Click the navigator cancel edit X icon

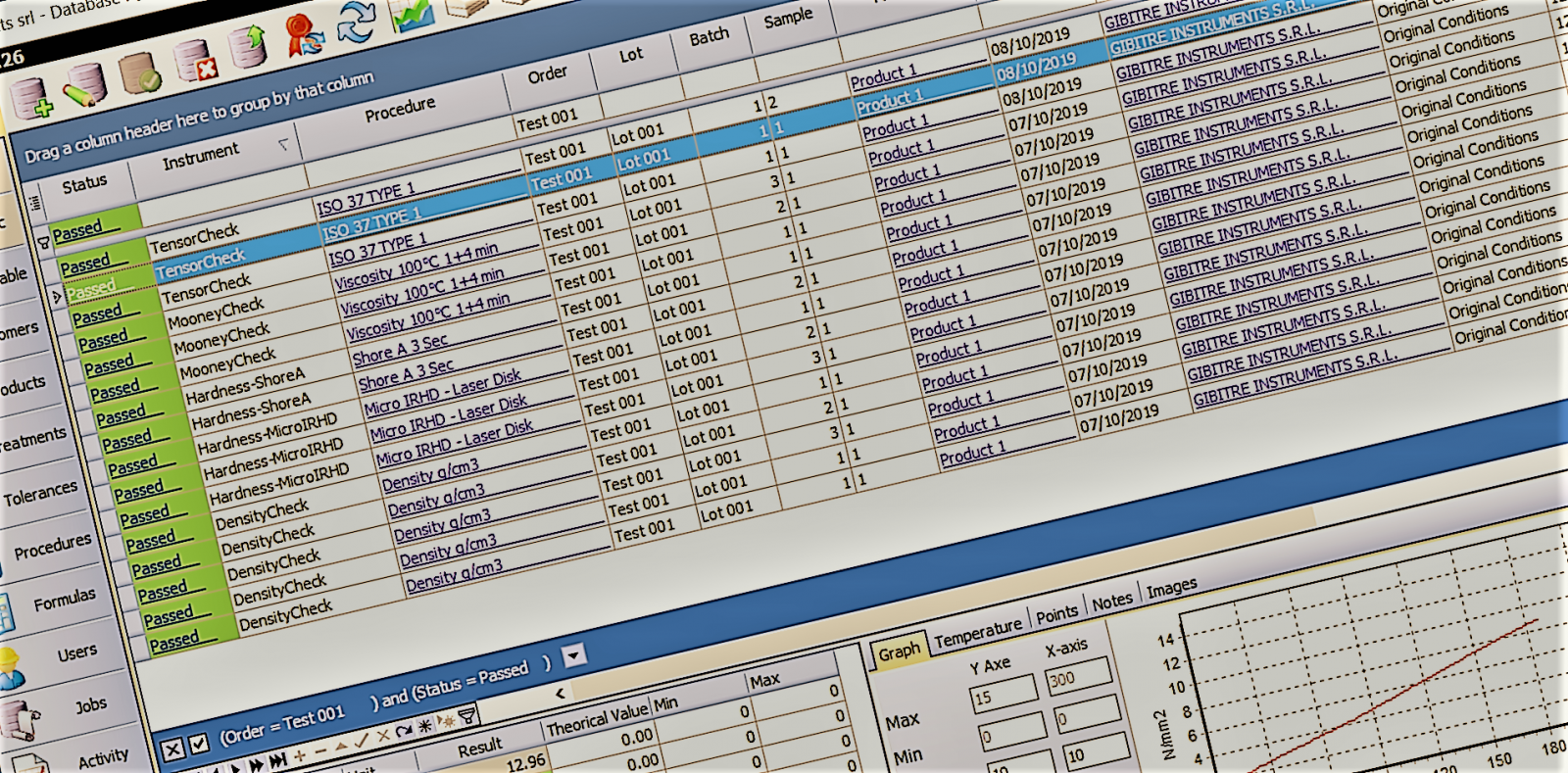point(383,736)
